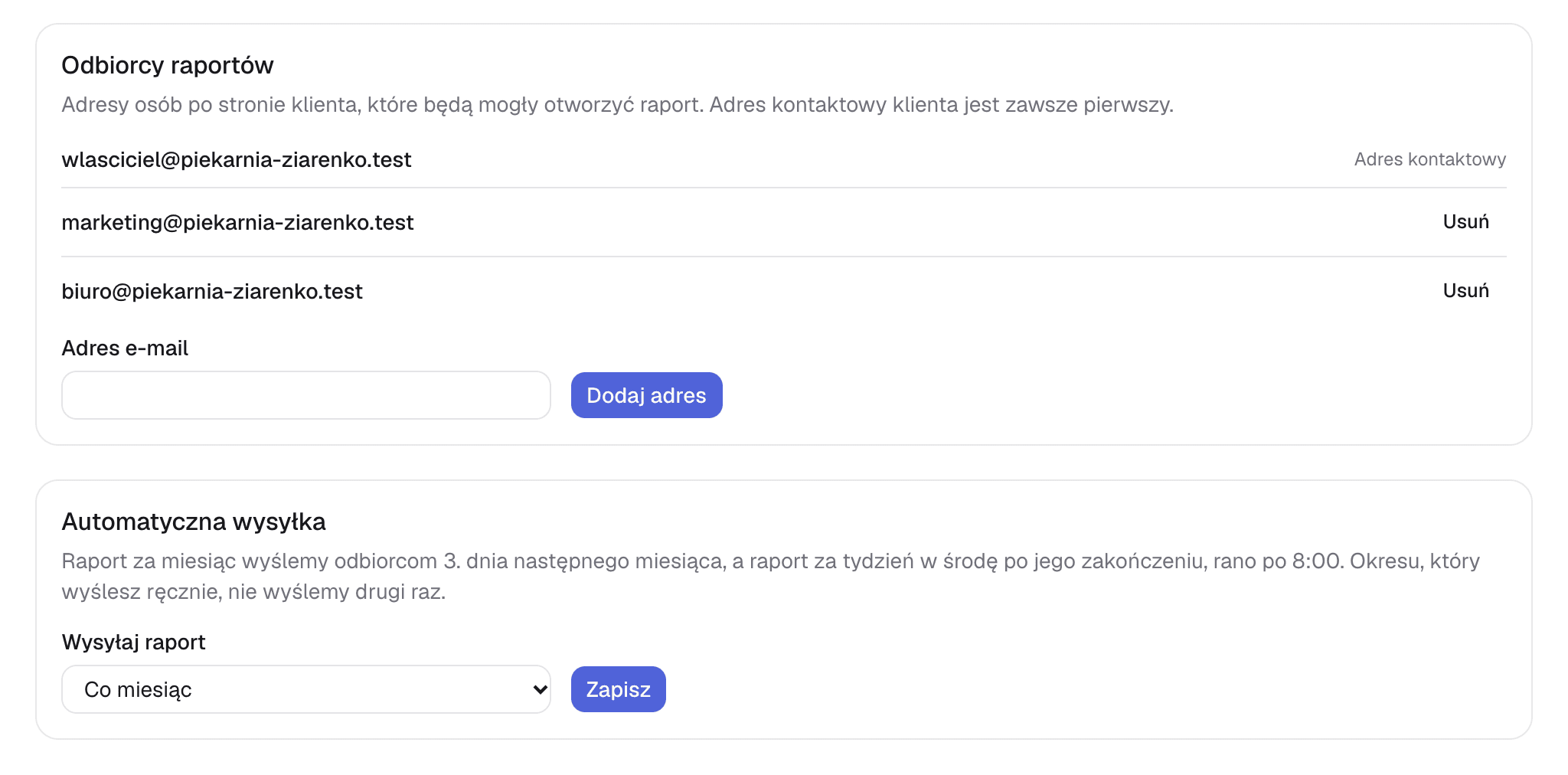Click description starting with Adresy osób po stronie
1568x775 pixels.
[617, 104]
